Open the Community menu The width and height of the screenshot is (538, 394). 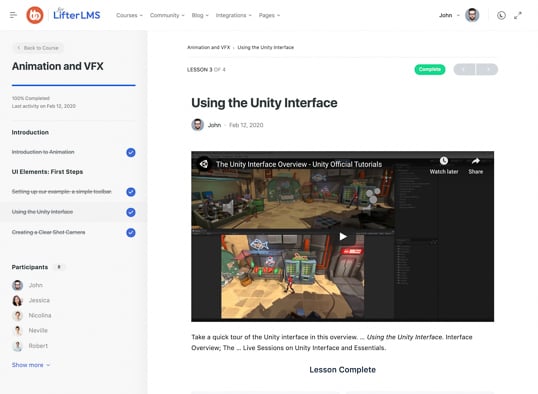167,15
